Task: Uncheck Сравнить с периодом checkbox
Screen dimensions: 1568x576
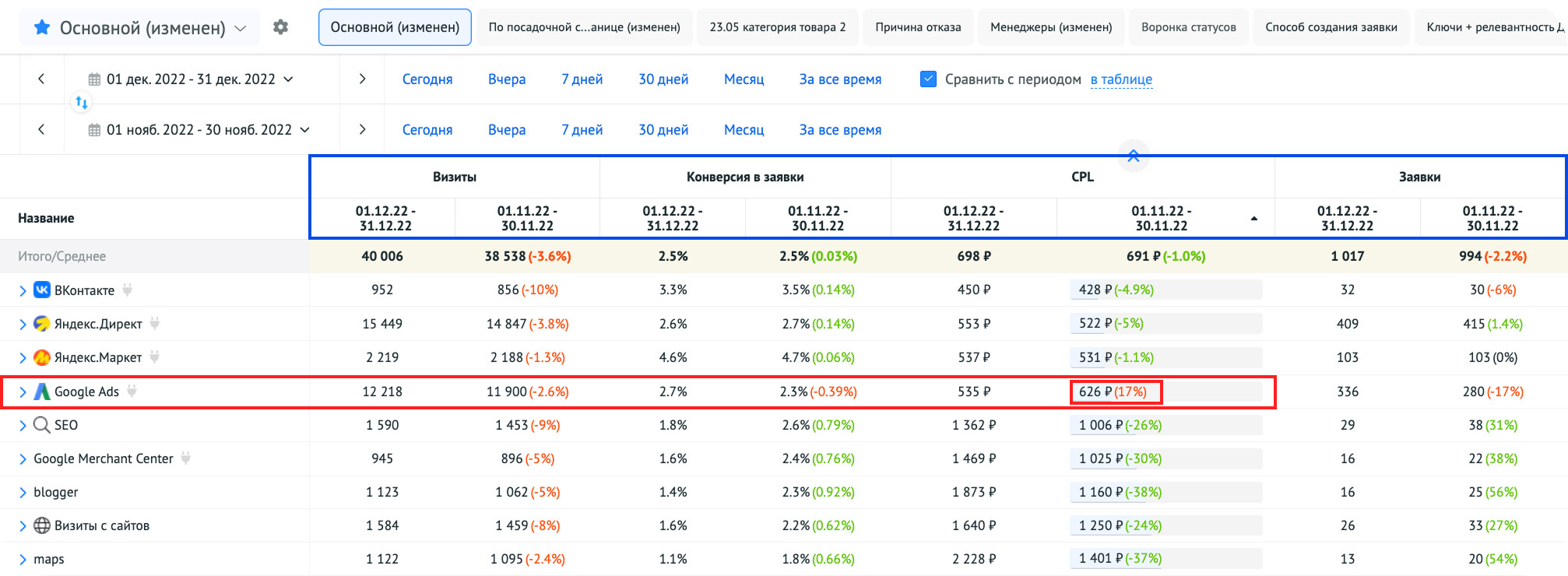Action: point(928,79)
